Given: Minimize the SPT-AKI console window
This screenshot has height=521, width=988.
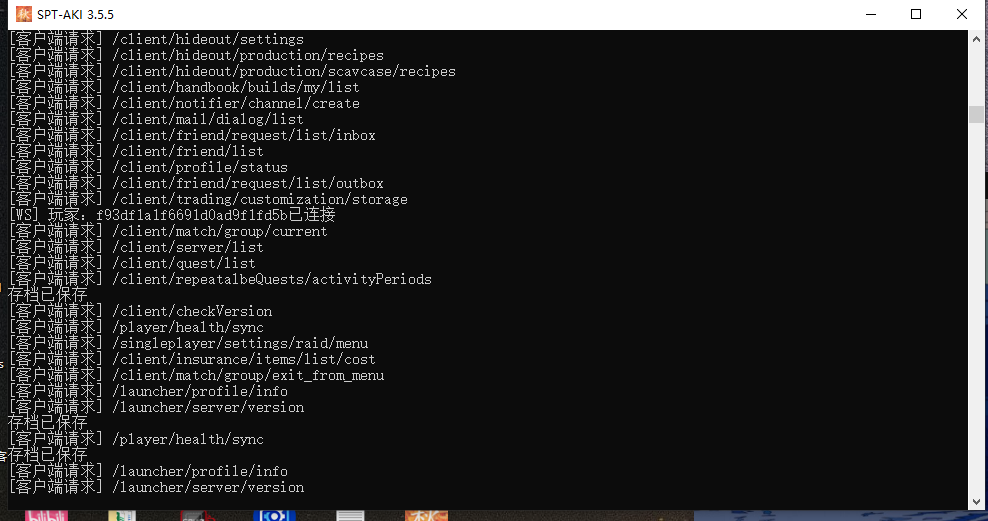Looking at the screenshot, I should (869, 14).
